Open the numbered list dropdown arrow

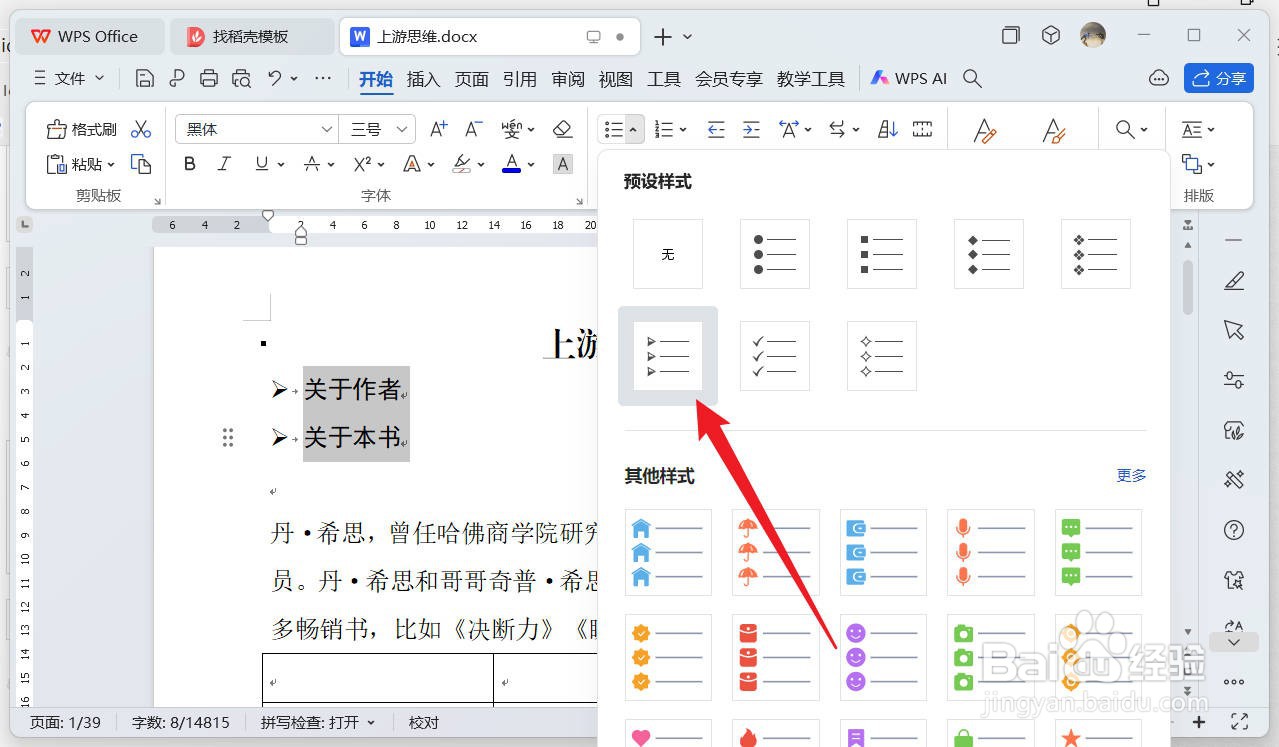(x=684, y=128)
